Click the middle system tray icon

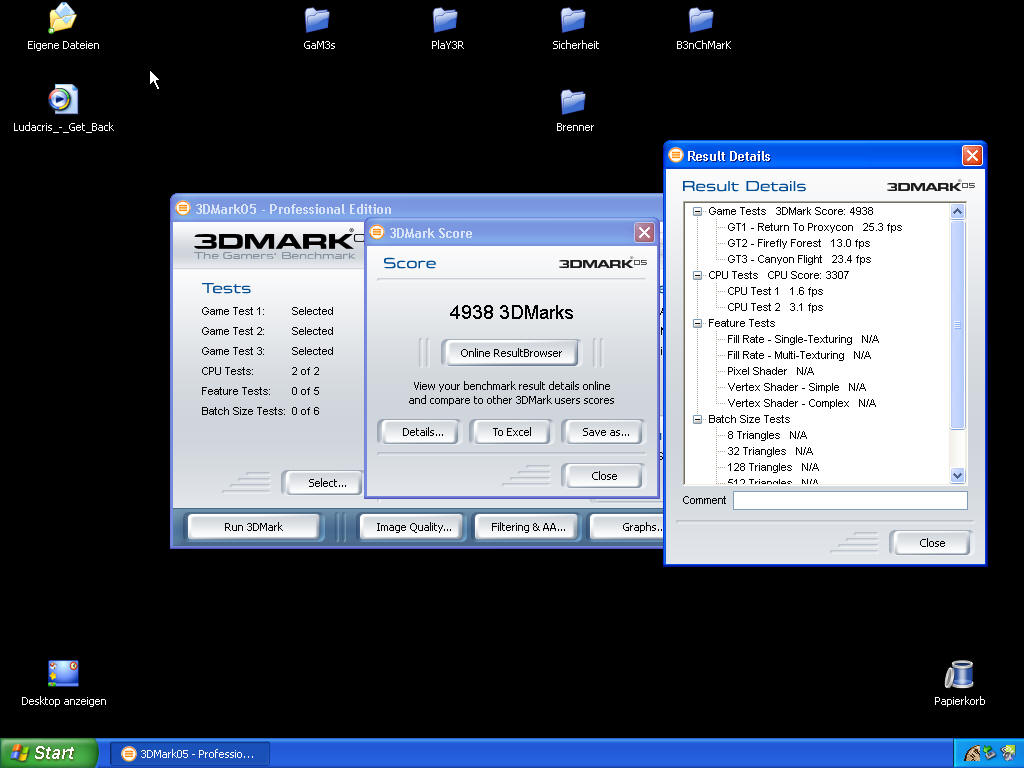(x=990, y=754)
